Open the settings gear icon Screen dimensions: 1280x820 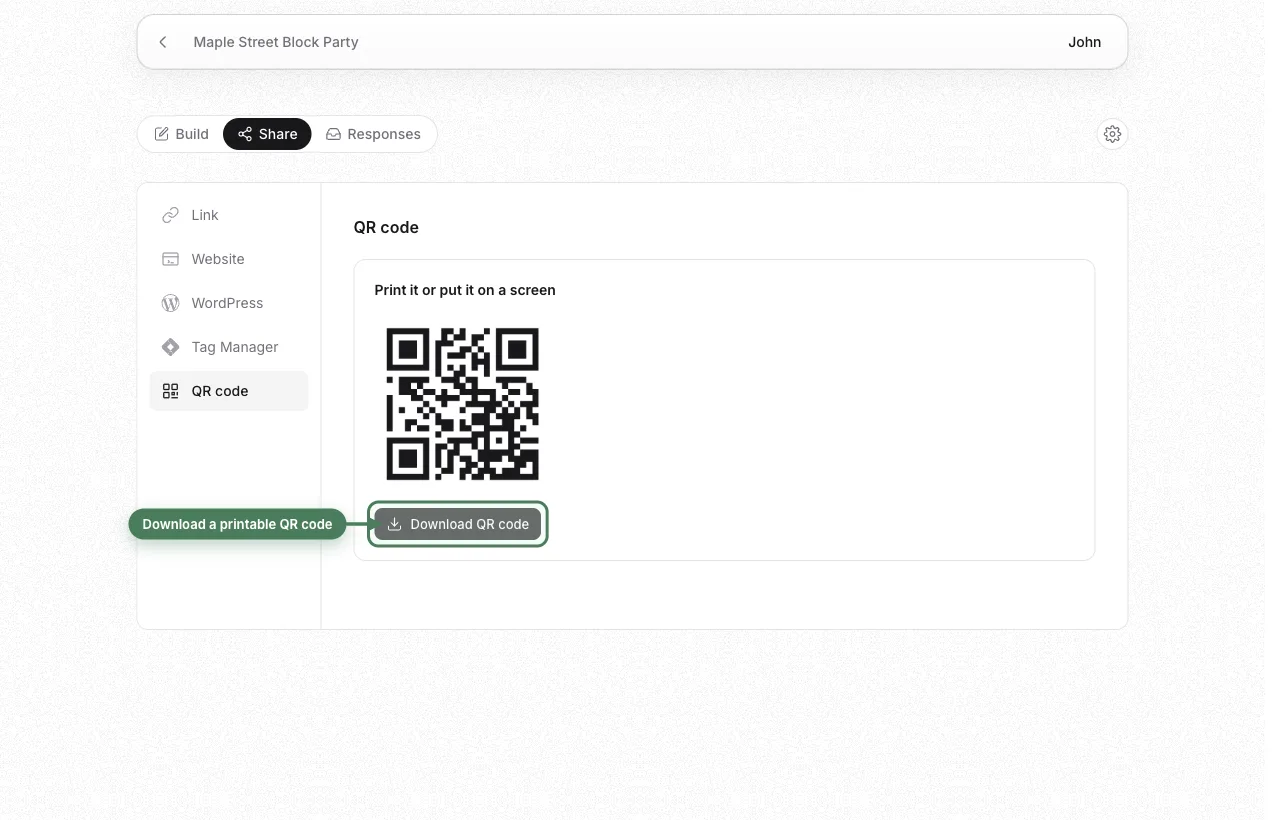[x=1112, y=134]
